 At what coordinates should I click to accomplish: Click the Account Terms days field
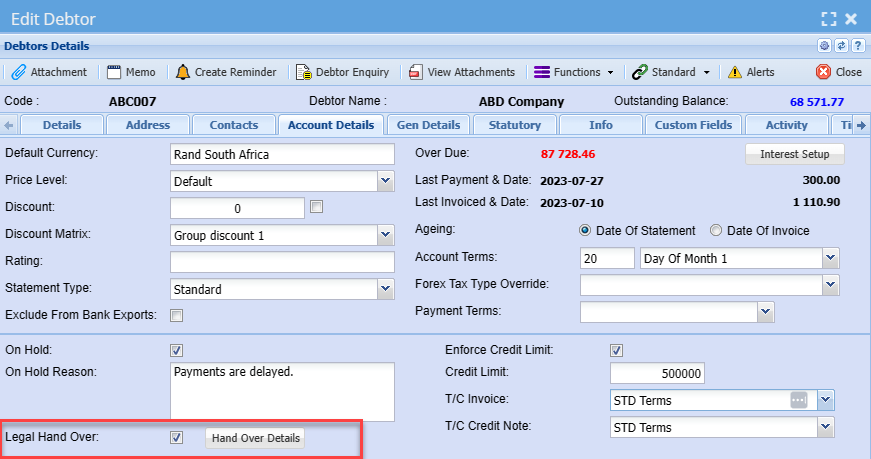tap(607, 258)
